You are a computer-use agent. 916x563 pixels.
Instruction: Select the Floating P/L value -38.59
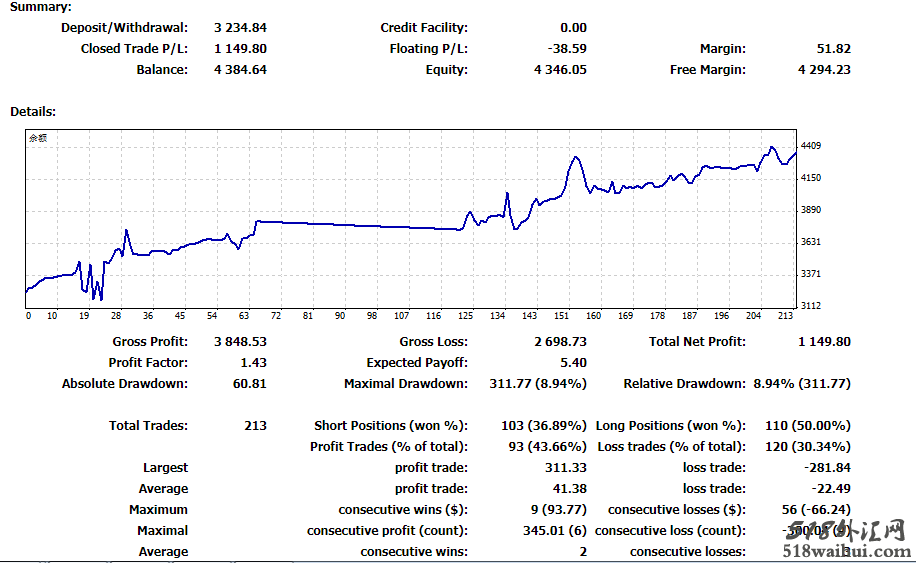566,49
